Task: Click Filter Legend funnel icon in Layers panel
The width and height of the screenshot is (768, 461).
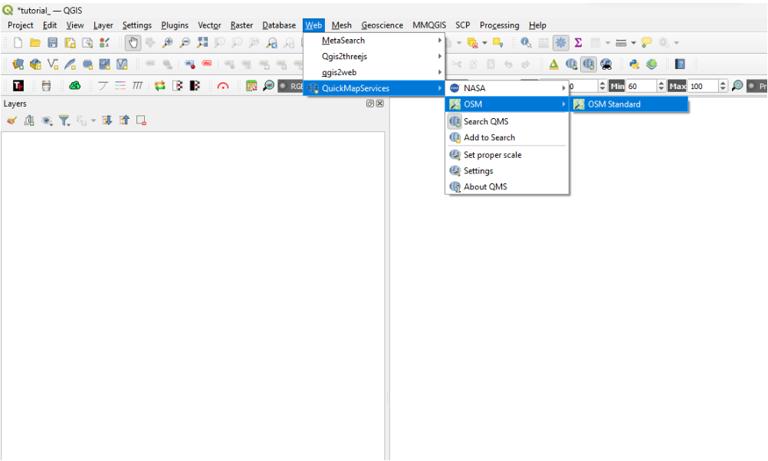Action: coord(64,120)
